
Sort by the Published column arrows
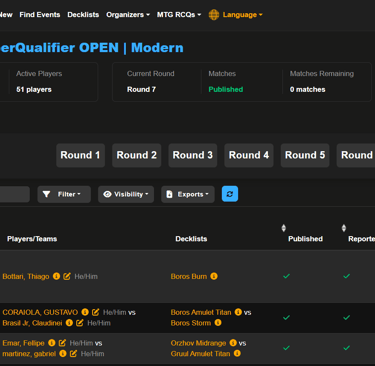point(283,228)
